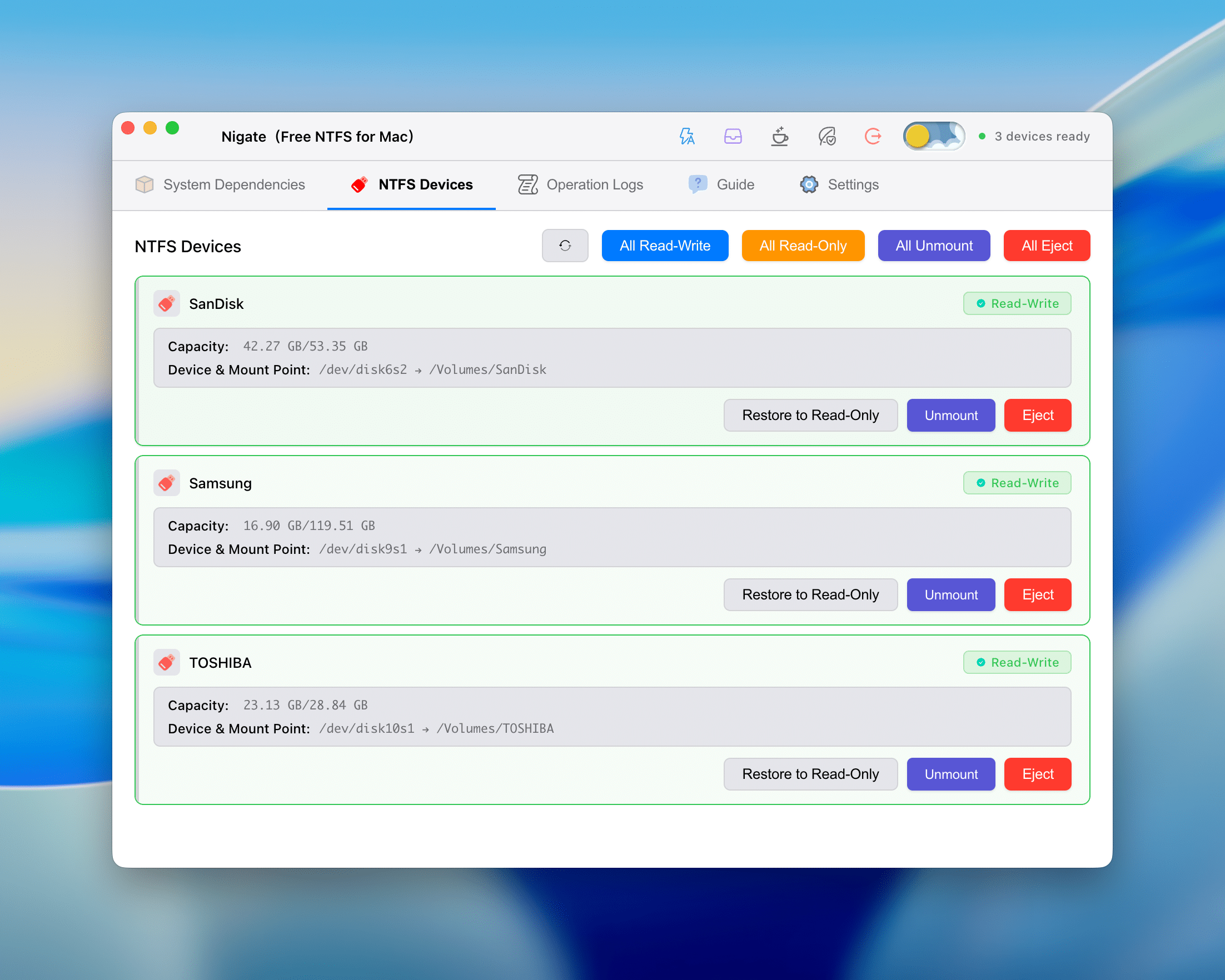This screenshot has width=1225, height=980.
Task: Click the /dev/disk10s1 mount path text
Action: click(436, 728)
